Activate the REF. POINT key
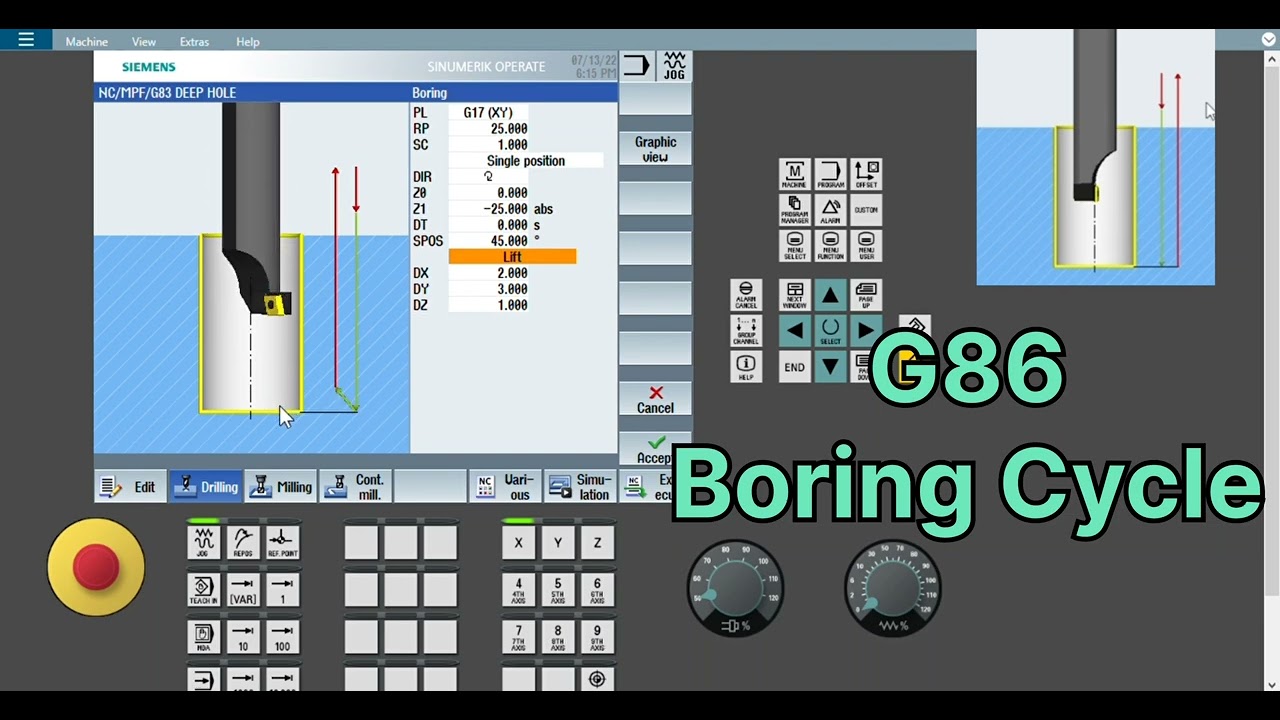1280x720 pixels. pos(282,542)
